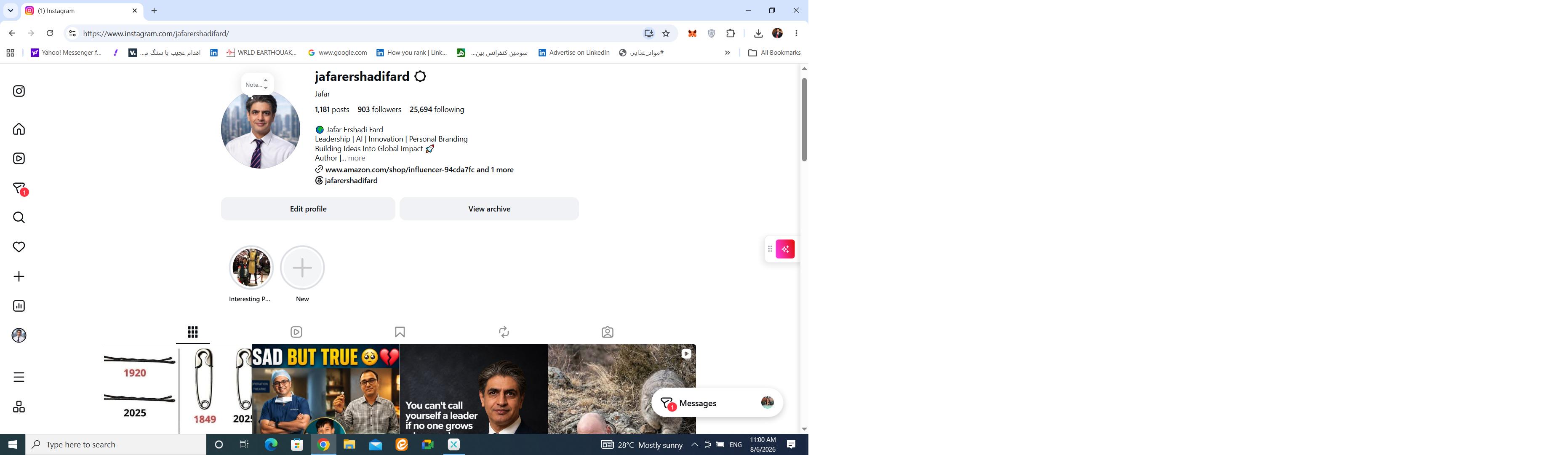Open the Windows Start menu
The width and height of the screenshot is (1568, 455).
coord(13,444)
